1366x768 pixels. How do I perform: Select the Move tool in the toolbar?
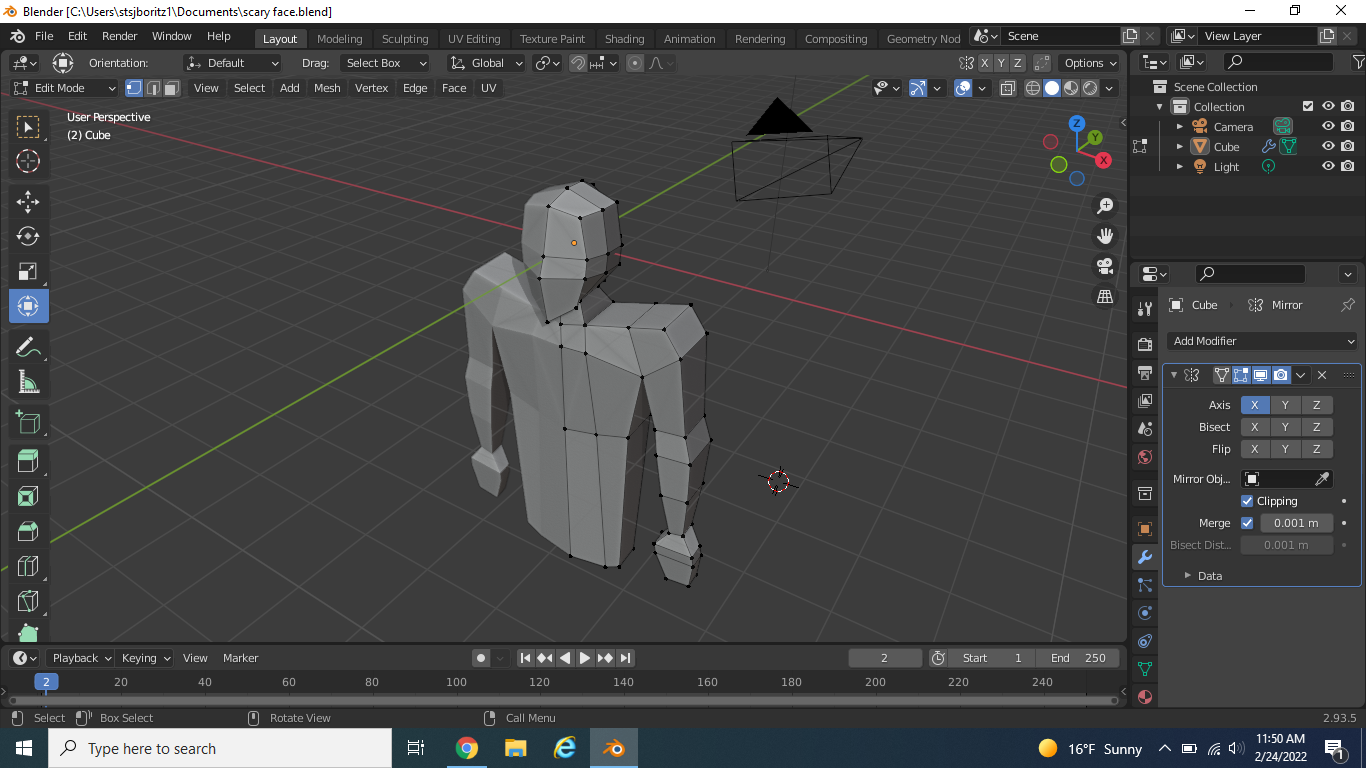point(28,201)
